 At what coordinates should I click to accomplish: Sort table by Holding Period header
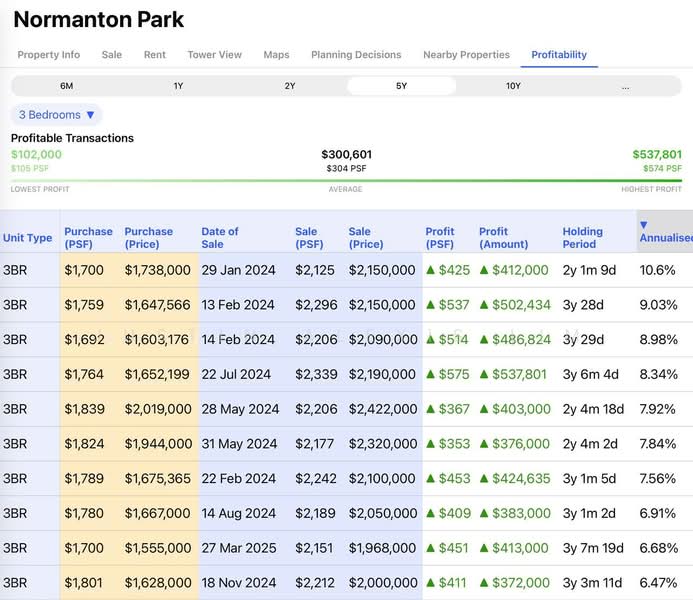tap(584, 238)
